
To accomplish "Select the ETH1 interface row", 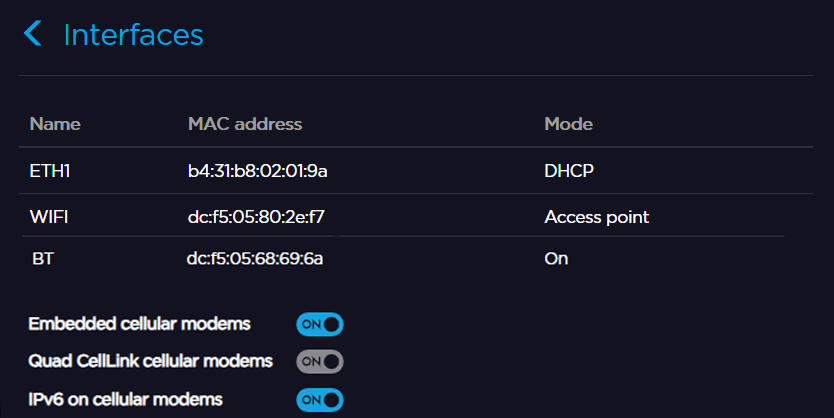I will click(50, 171).
